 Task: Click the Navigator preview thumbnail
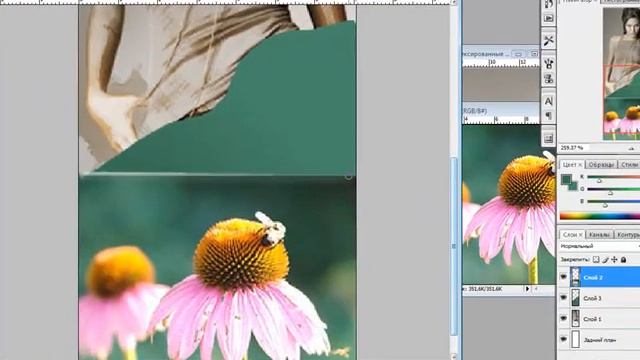click(621, 73)
